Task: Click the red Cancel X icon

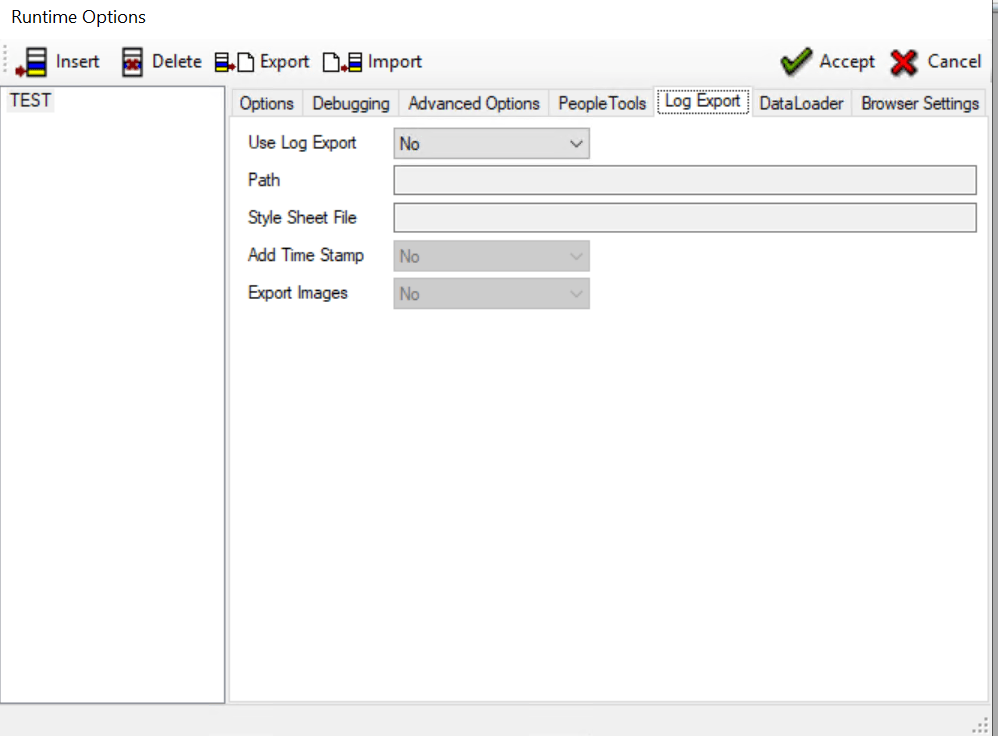Action: 903,61
